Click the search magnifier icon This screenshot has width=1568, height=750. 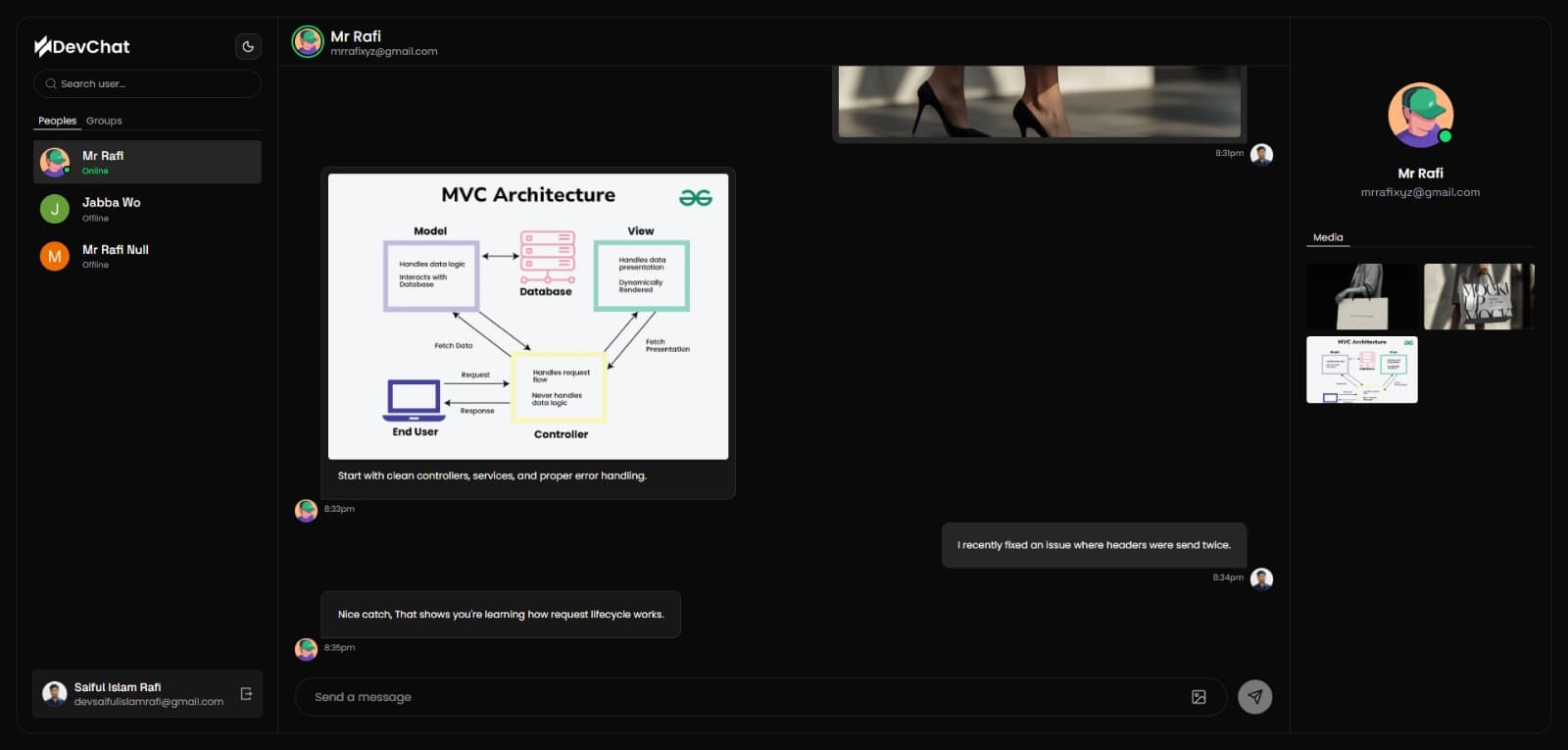click(51, 84)
